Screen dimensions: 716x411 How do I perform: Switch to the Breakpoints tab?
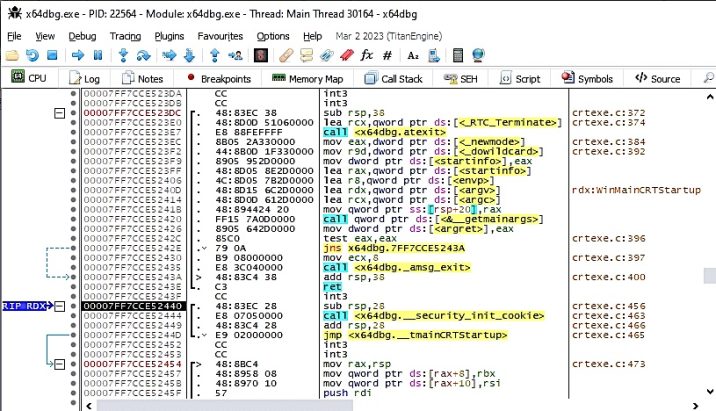point(218,78)
